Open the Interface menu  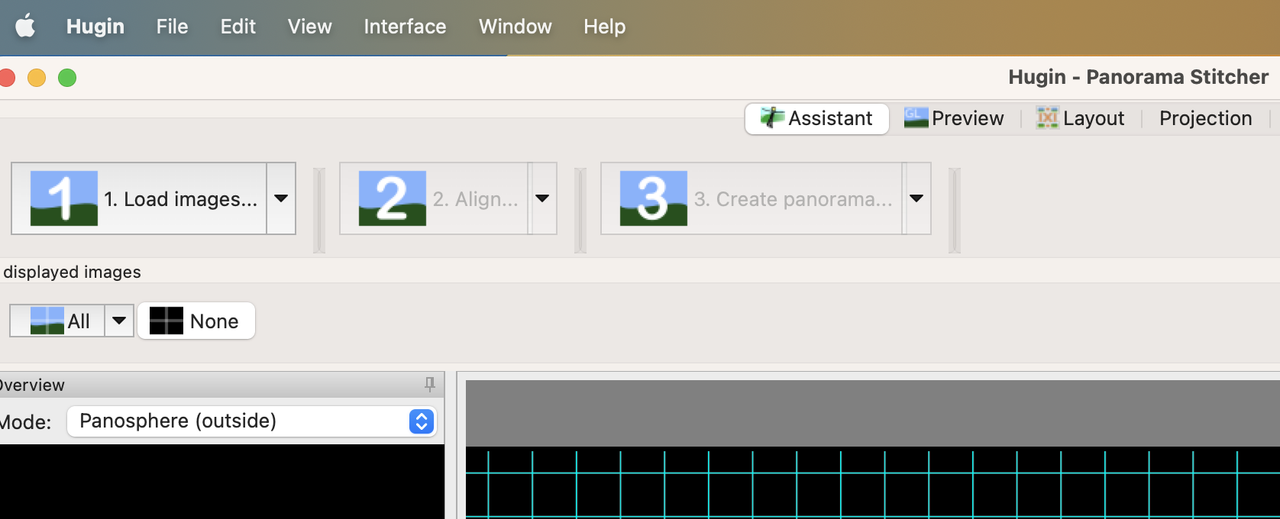point(405,27)
